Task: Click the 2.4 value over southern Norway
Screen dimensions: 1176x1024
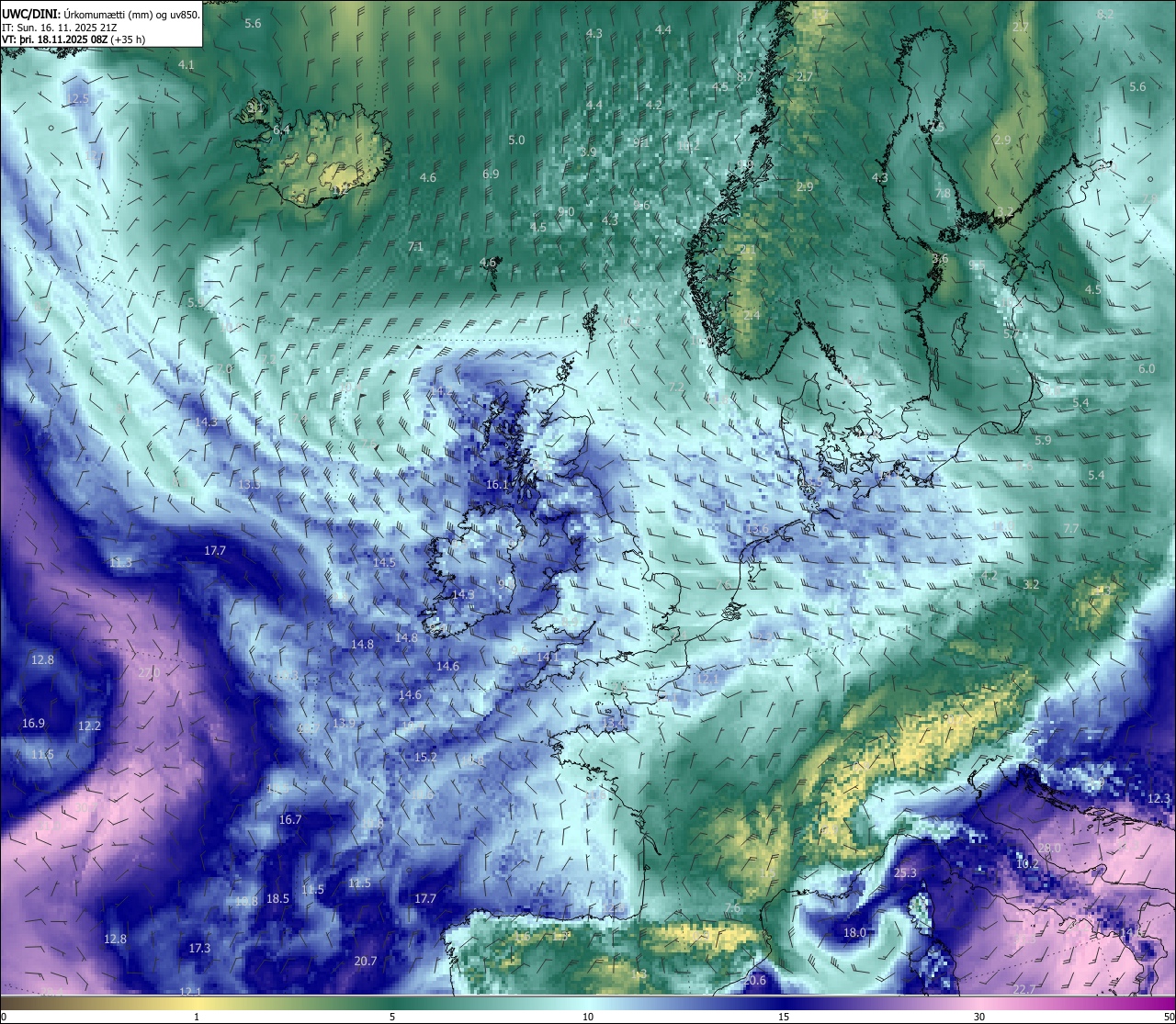Action: tap(752, 314)
